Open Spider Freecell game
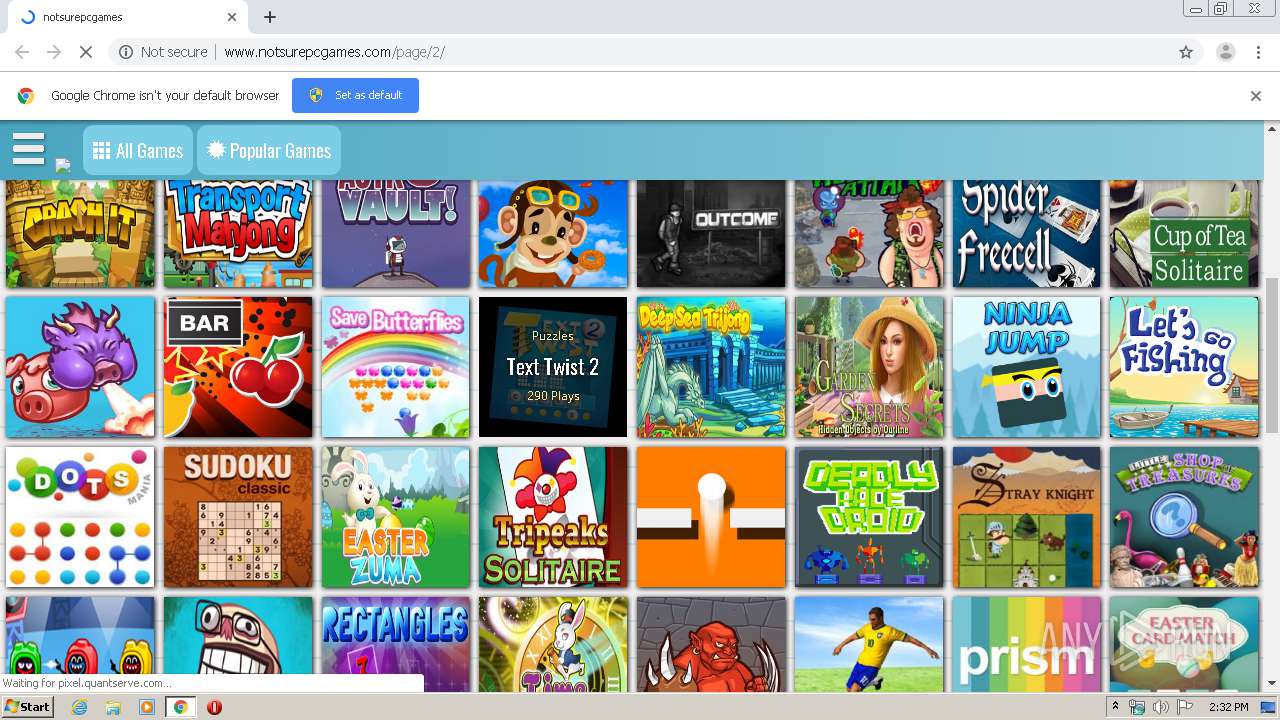The height and width of the screenshot is (720, 1280). (x=1026, y=233)
